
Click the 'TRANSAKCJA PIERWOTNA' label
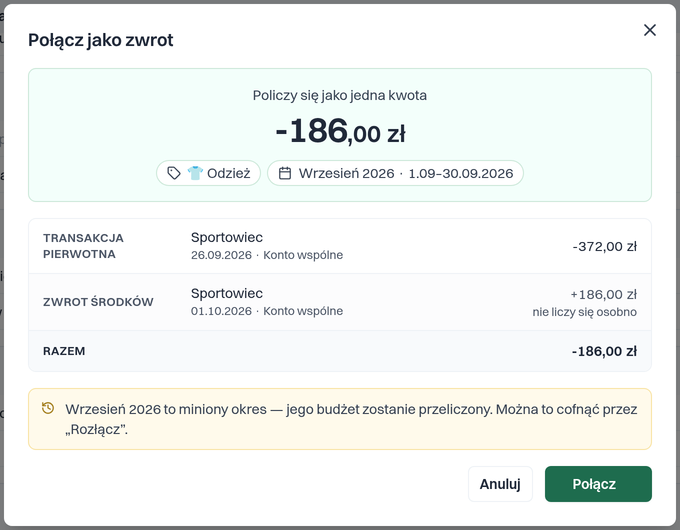[x=83, y=246]
